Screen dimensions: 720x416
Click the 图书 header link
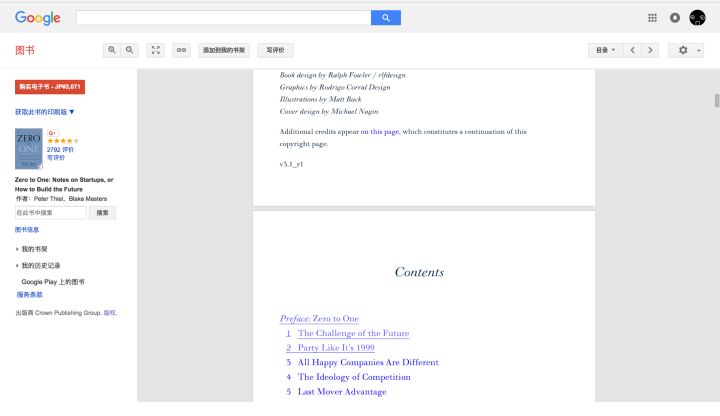[x=25, y=50]
